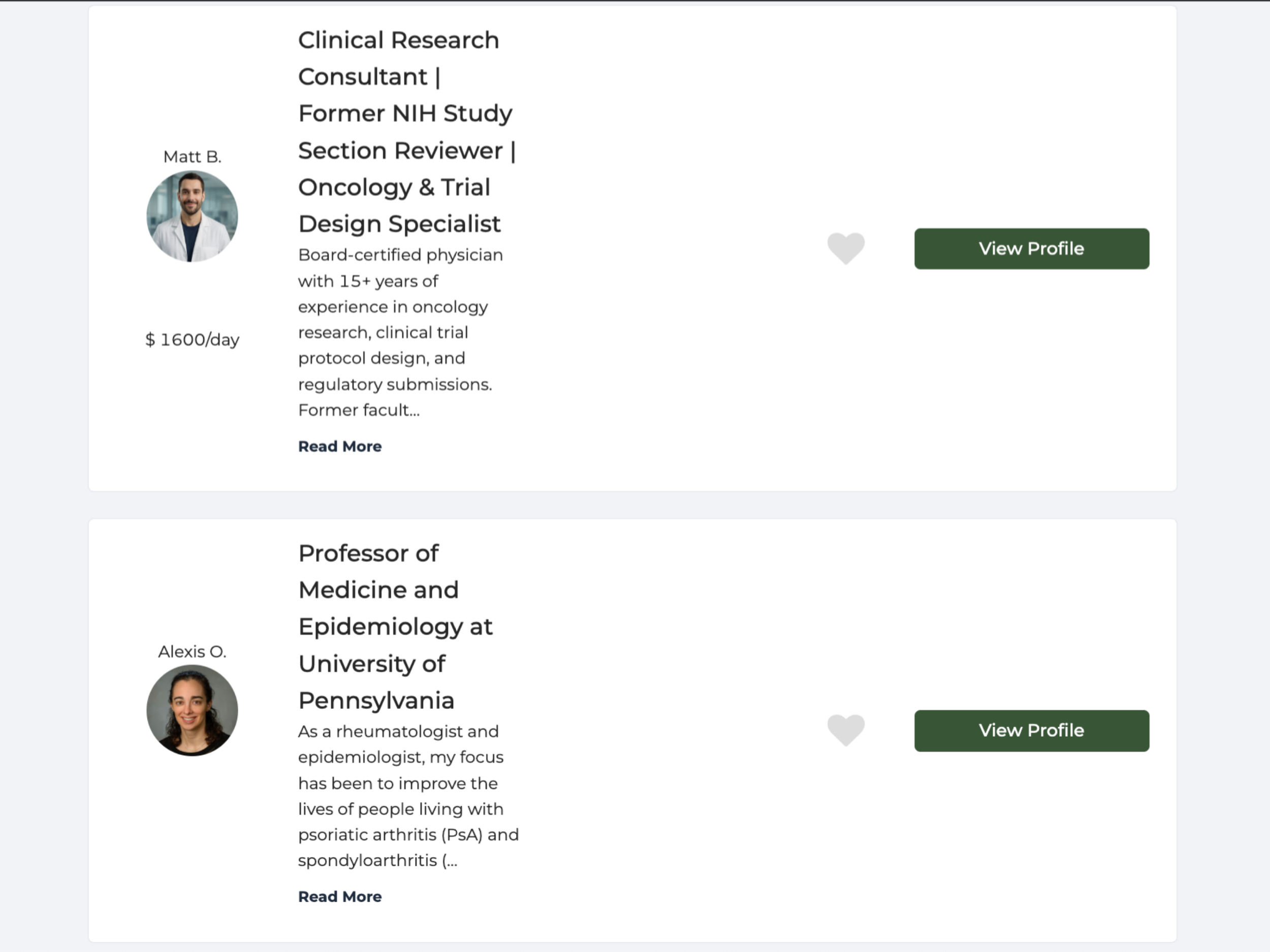Favorite Matt B. with the heart icon
The width and height of the screenshot is (1270, 952).
click(846, 248)
